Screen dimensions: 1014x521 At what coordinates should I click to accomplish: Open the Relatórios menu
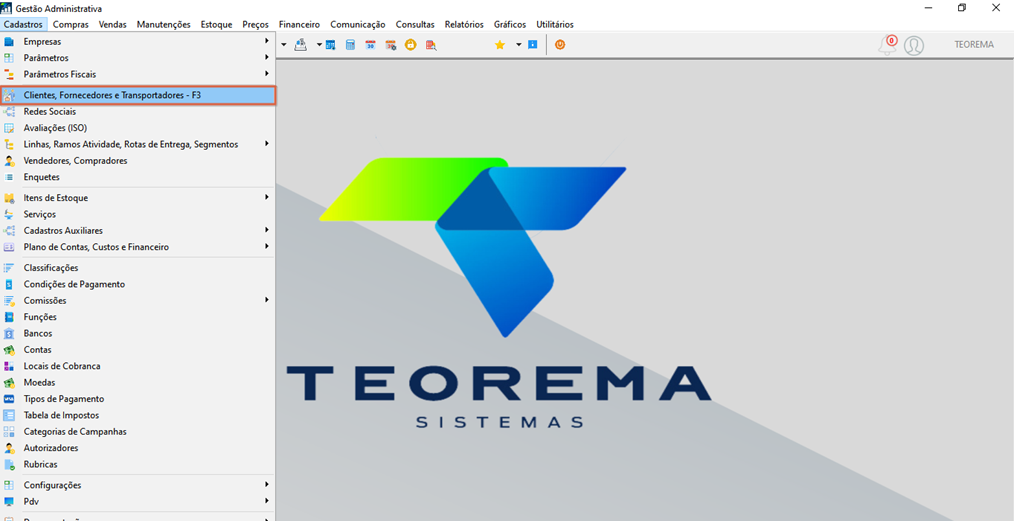click(464, 25)
